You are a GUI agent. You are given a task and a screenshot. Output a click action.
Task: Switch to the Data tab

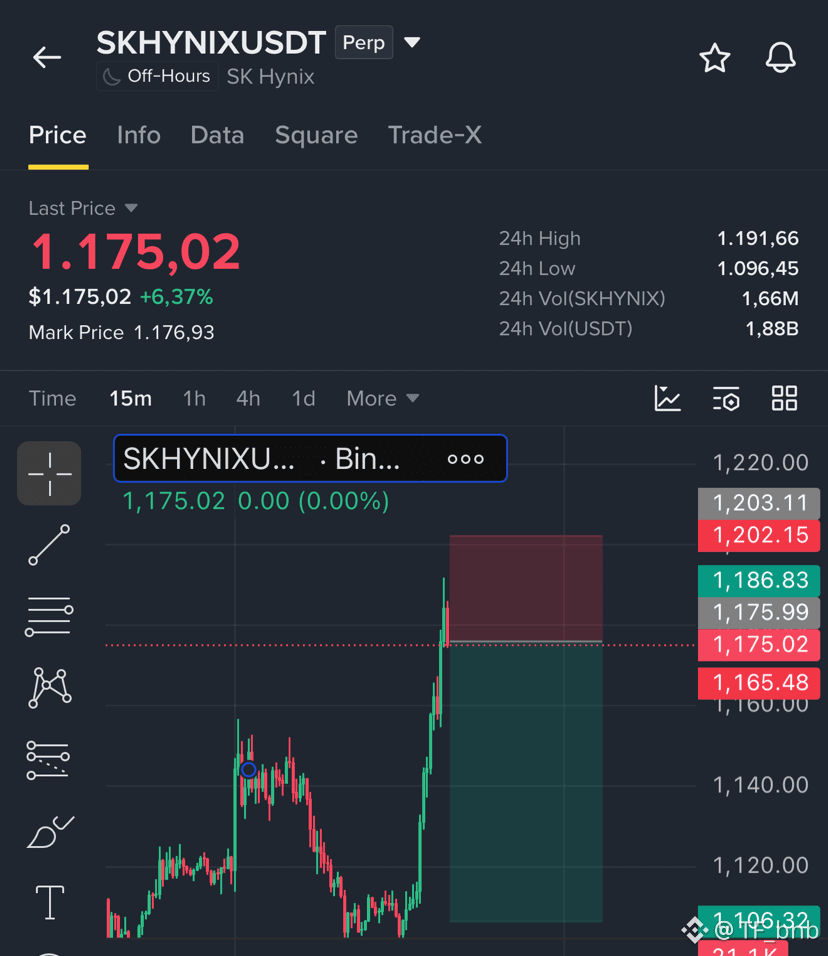click(217, 135)
